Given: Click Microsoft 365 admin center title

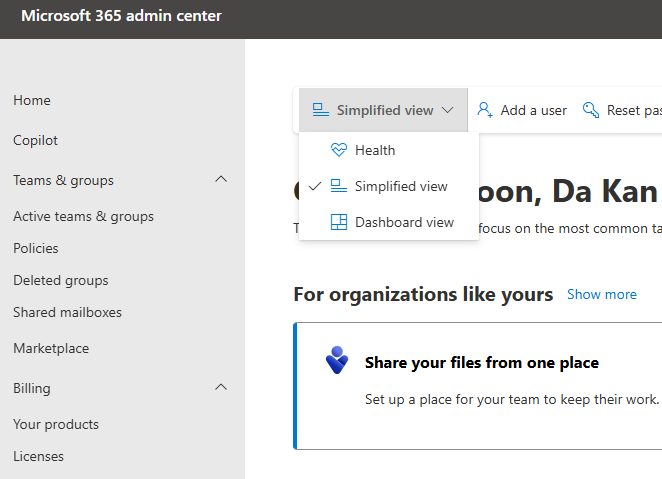Looking at the screenshot, I should (x=122, y=16).
